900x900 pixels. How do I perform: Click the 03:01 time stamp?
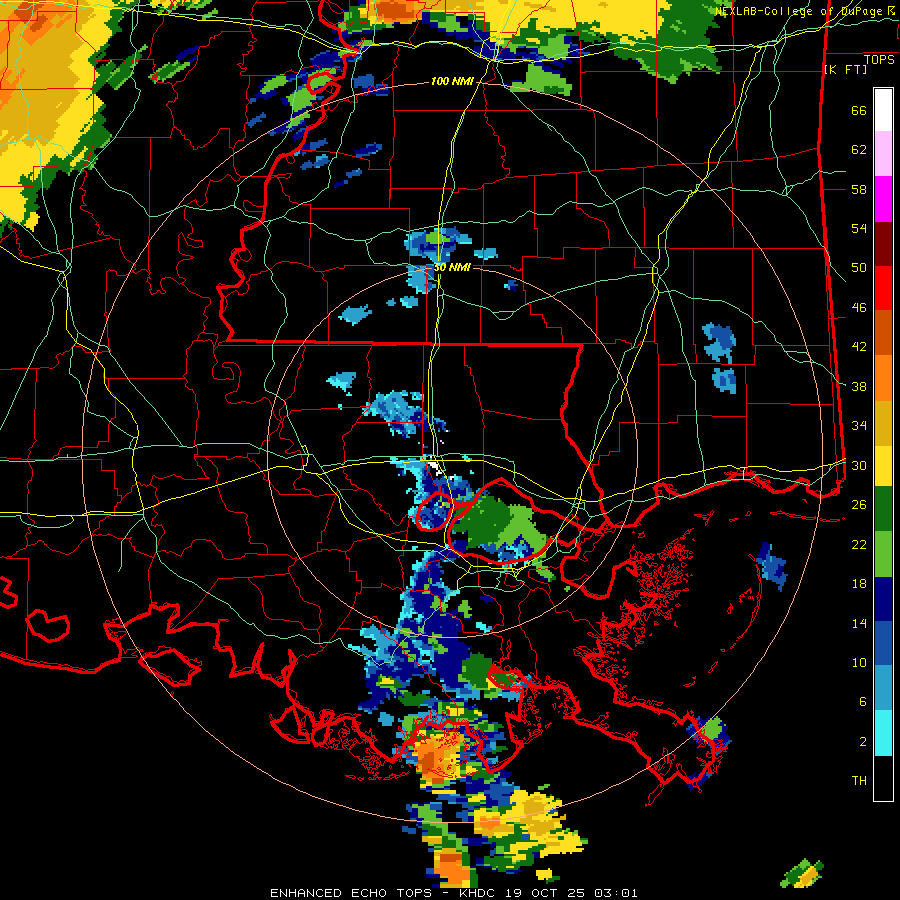616,893
